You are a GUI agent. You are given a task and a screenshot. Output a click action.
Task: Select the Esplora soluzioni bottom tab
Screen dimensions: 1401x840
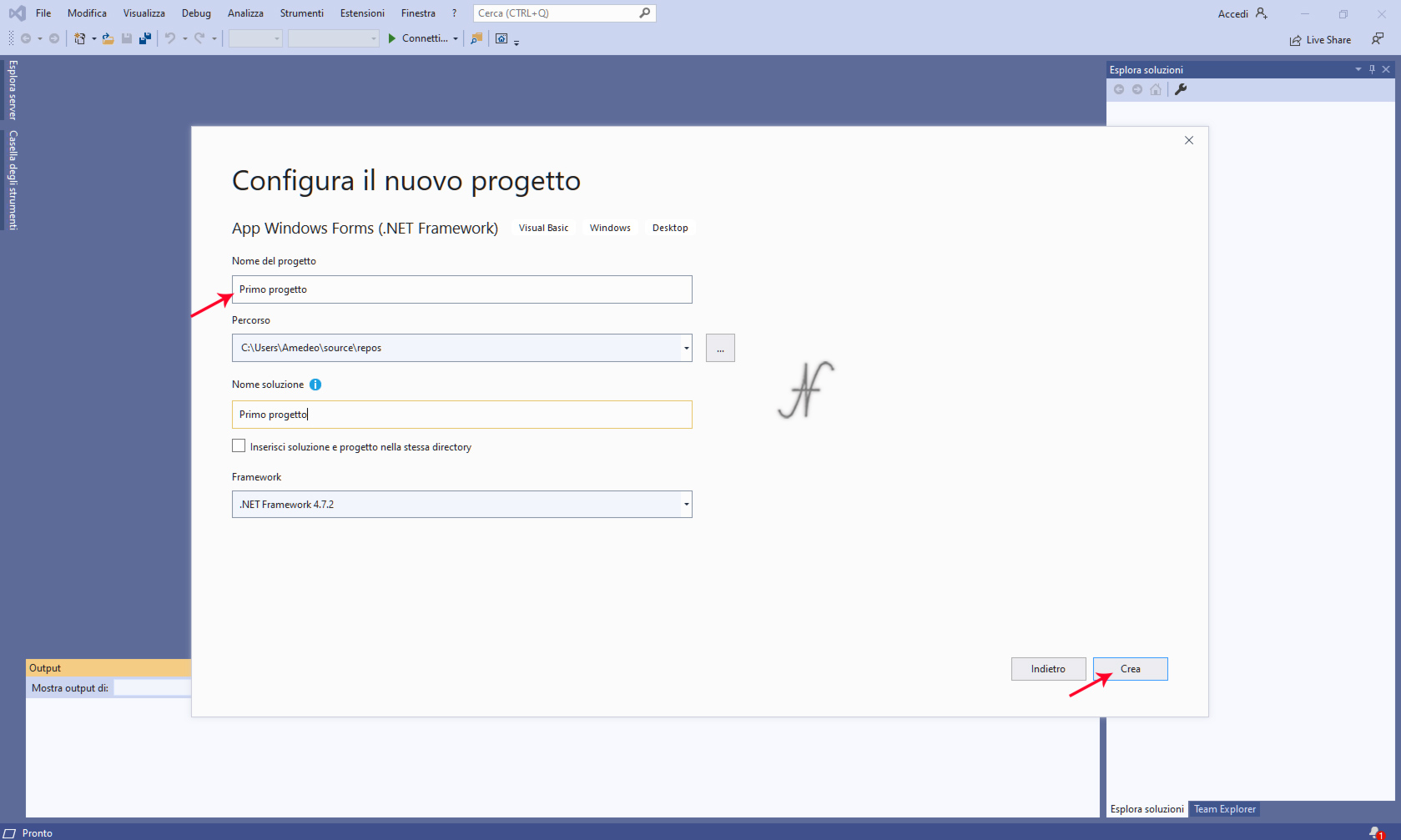(x=1147, y=809)
